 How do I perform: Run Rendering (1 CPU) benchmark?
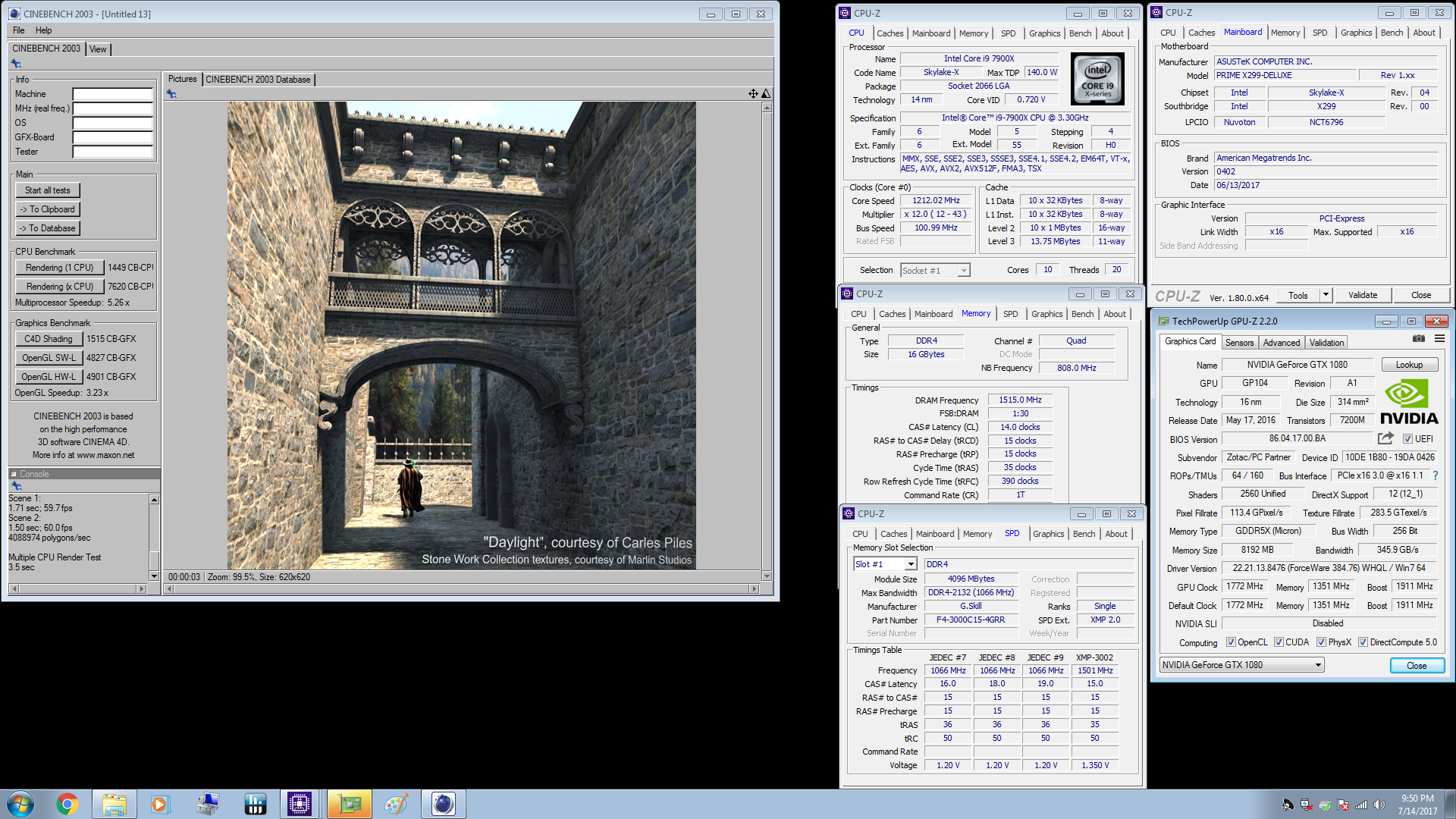(x=60, y=268)
